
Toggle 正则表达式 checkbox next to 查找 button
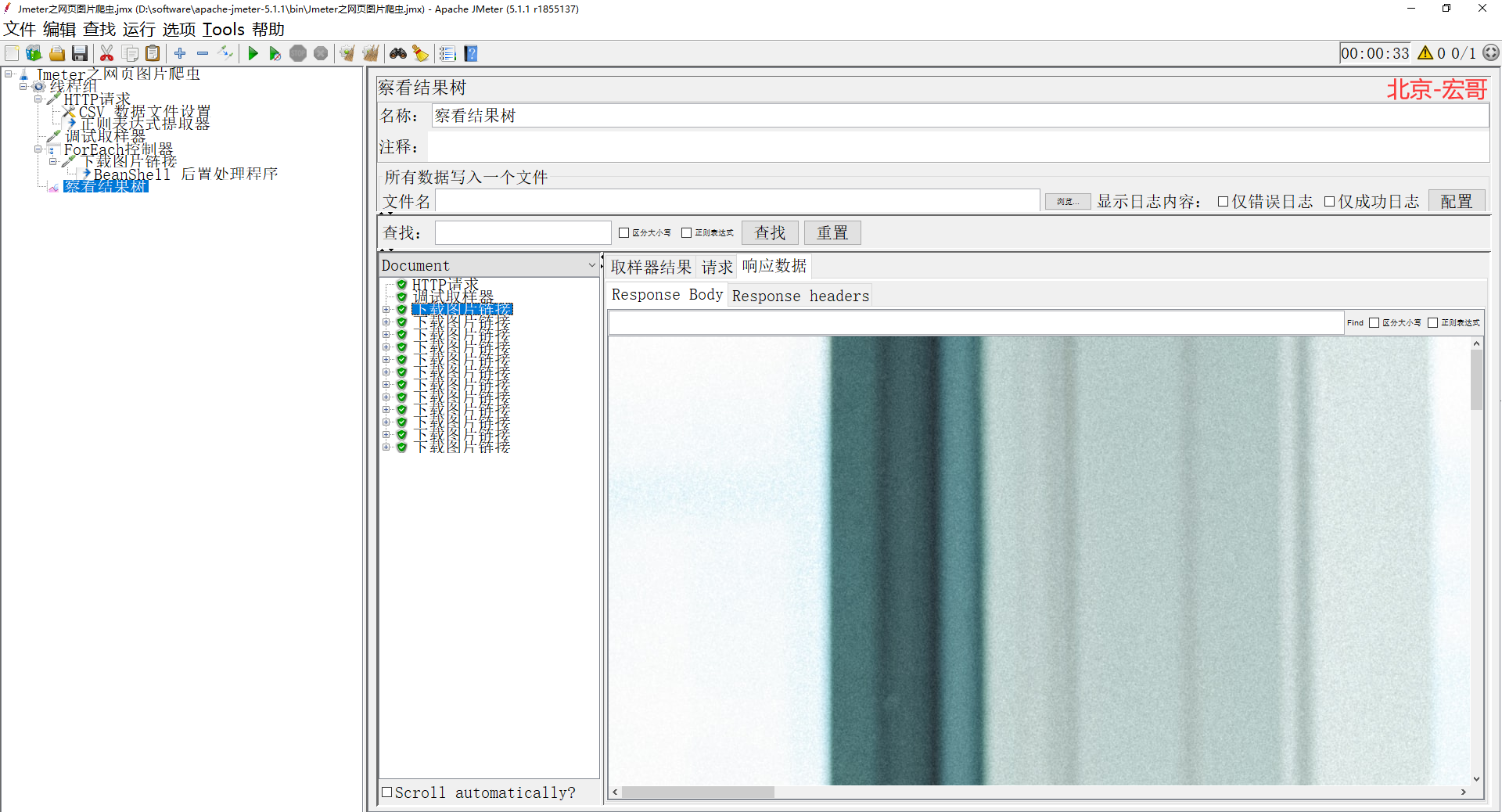pyautogui.click(x=686, y=232)
